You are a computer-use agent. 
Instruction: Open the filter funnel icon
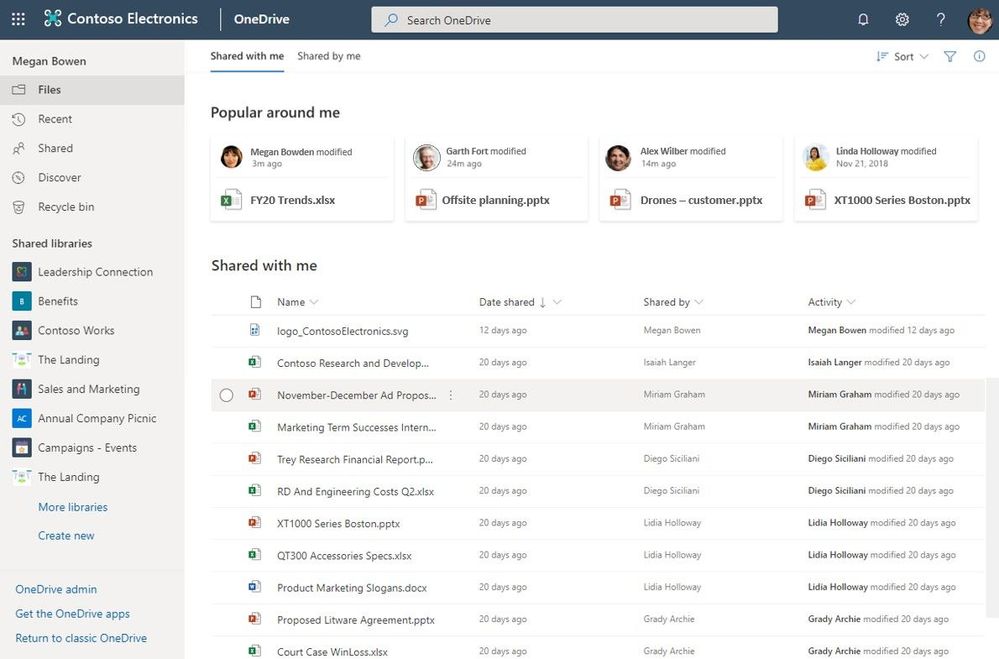[x=949, y=56]
